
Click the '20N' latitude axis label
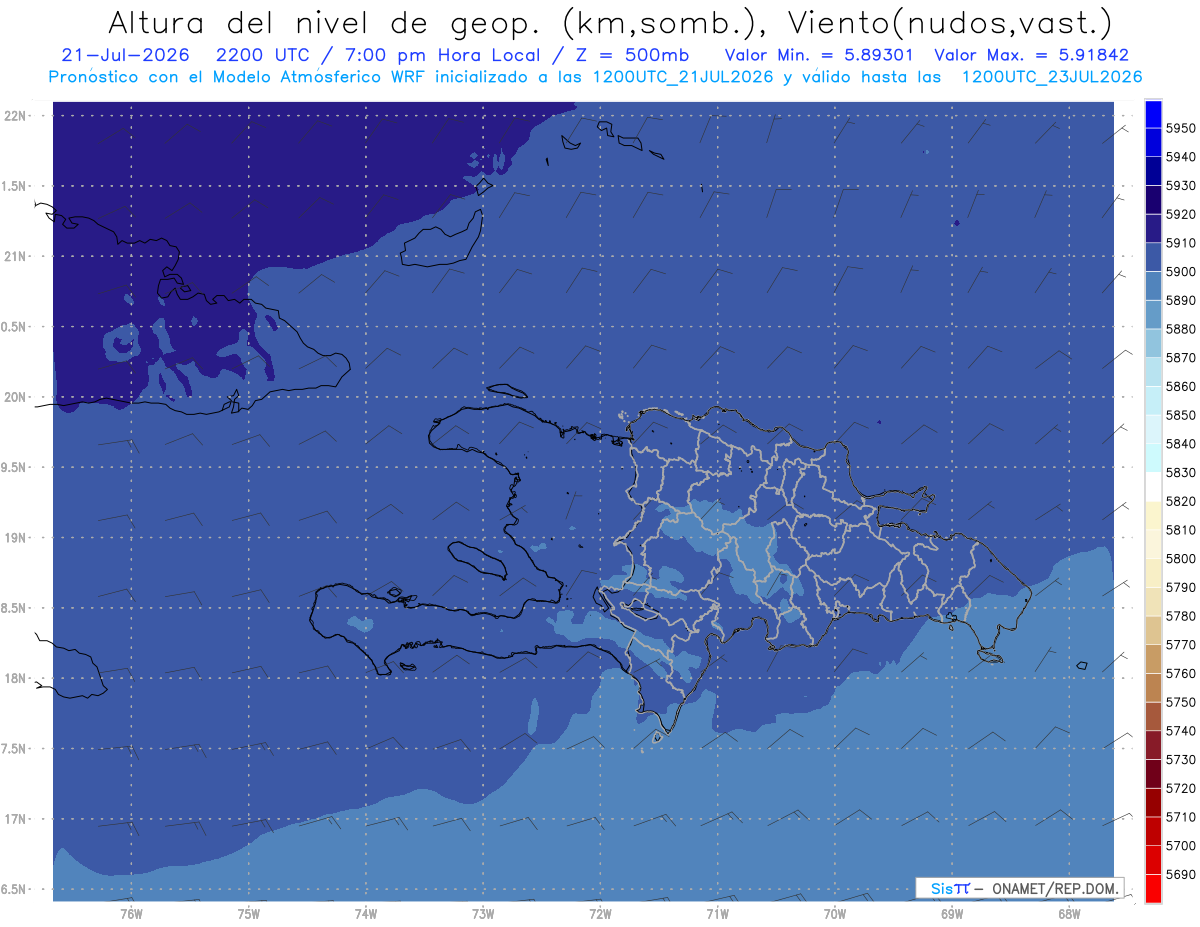coord(15,397)
